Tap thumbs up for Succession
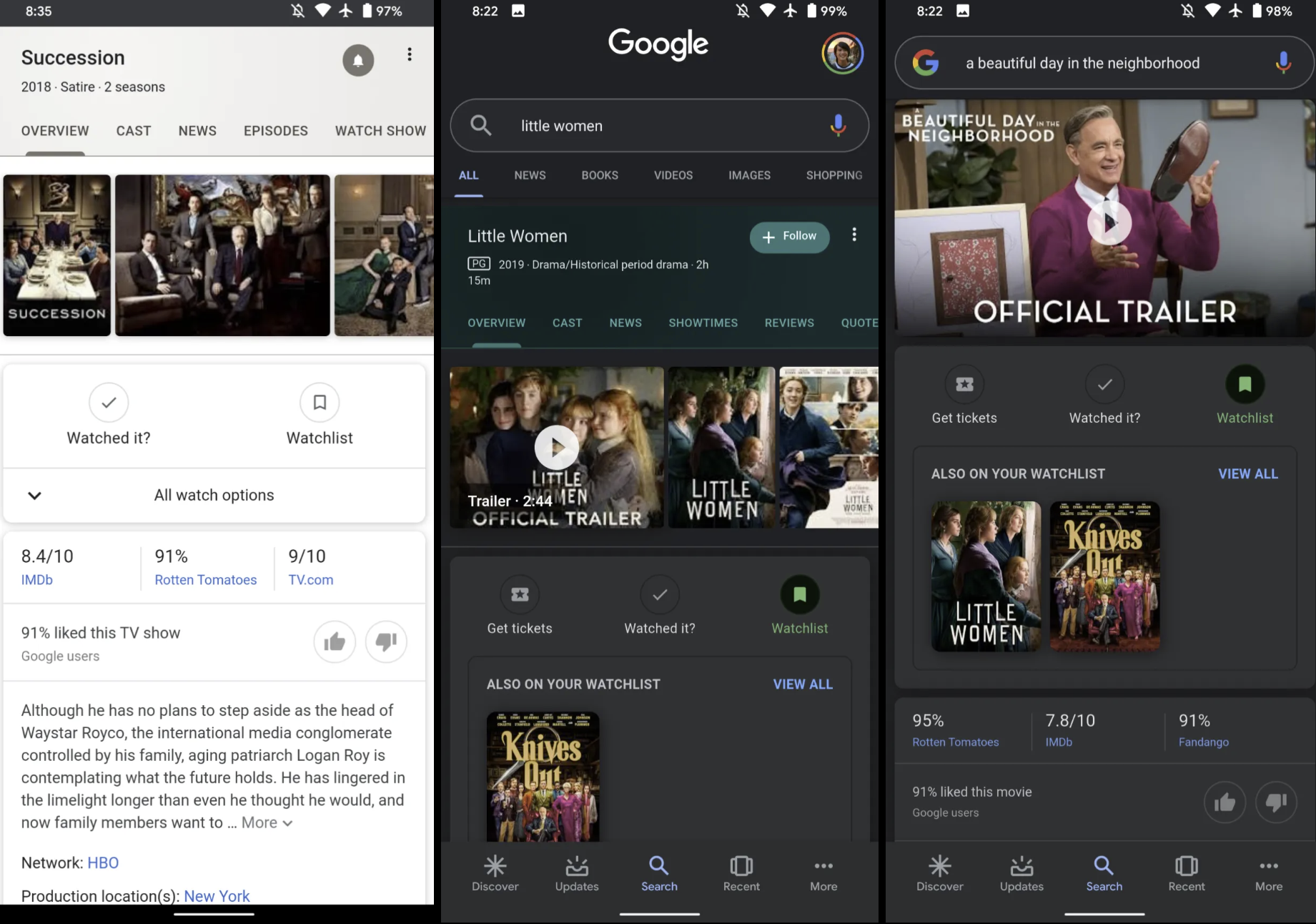This screenshot has width=1316, height=924. pyautogui.click(x=335, y=642)
